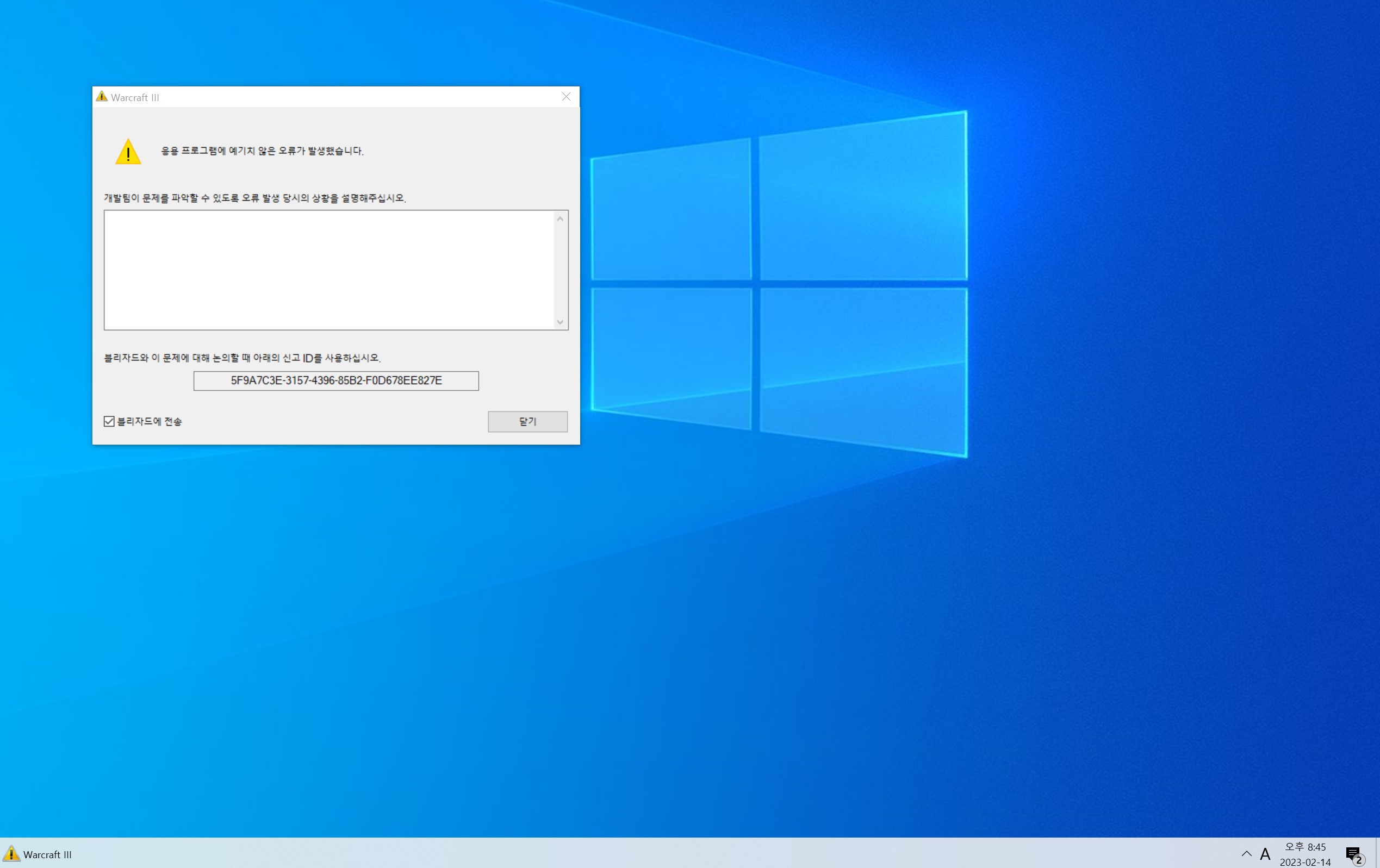1380x868 pixels.
Task: Show hidden system tray icons
Action: click(x=1246, y=854)
